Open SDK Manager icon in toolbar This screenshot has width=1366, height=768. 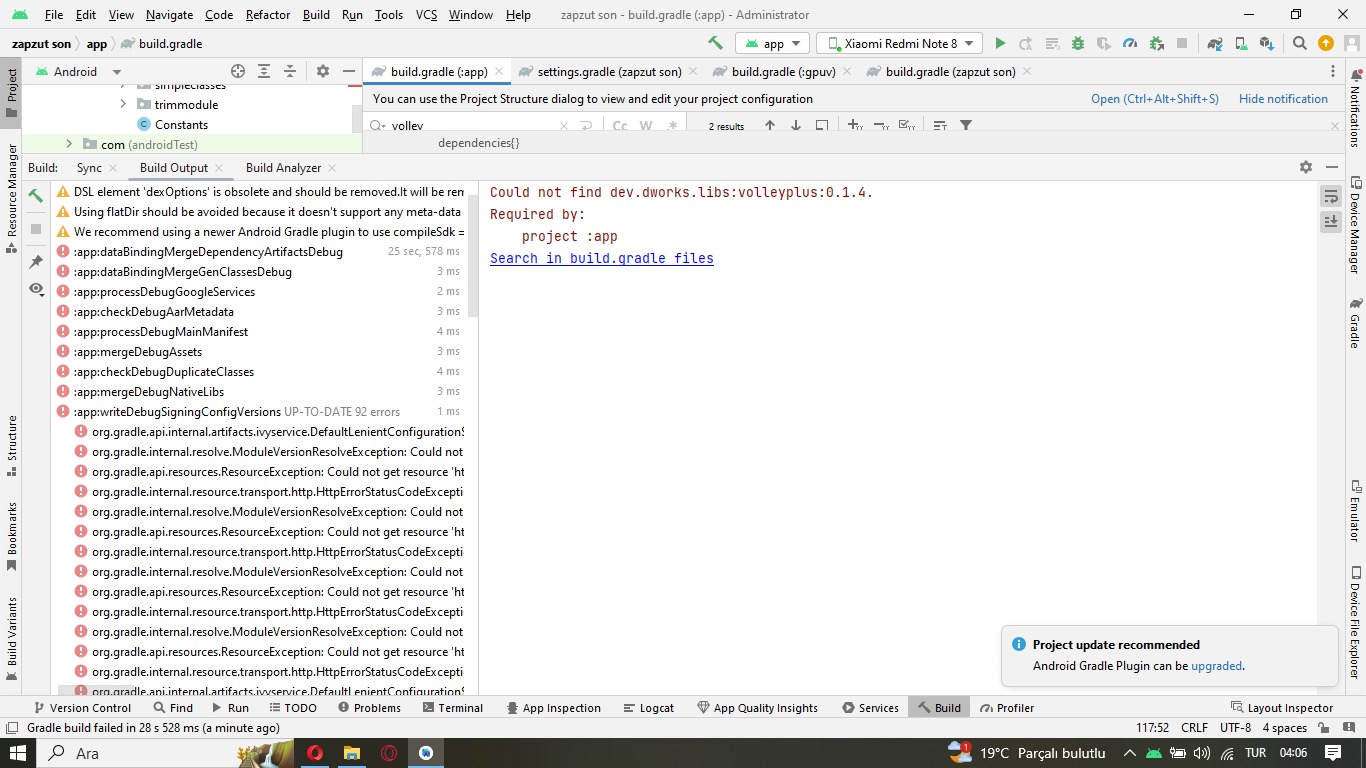(1267, 43)
